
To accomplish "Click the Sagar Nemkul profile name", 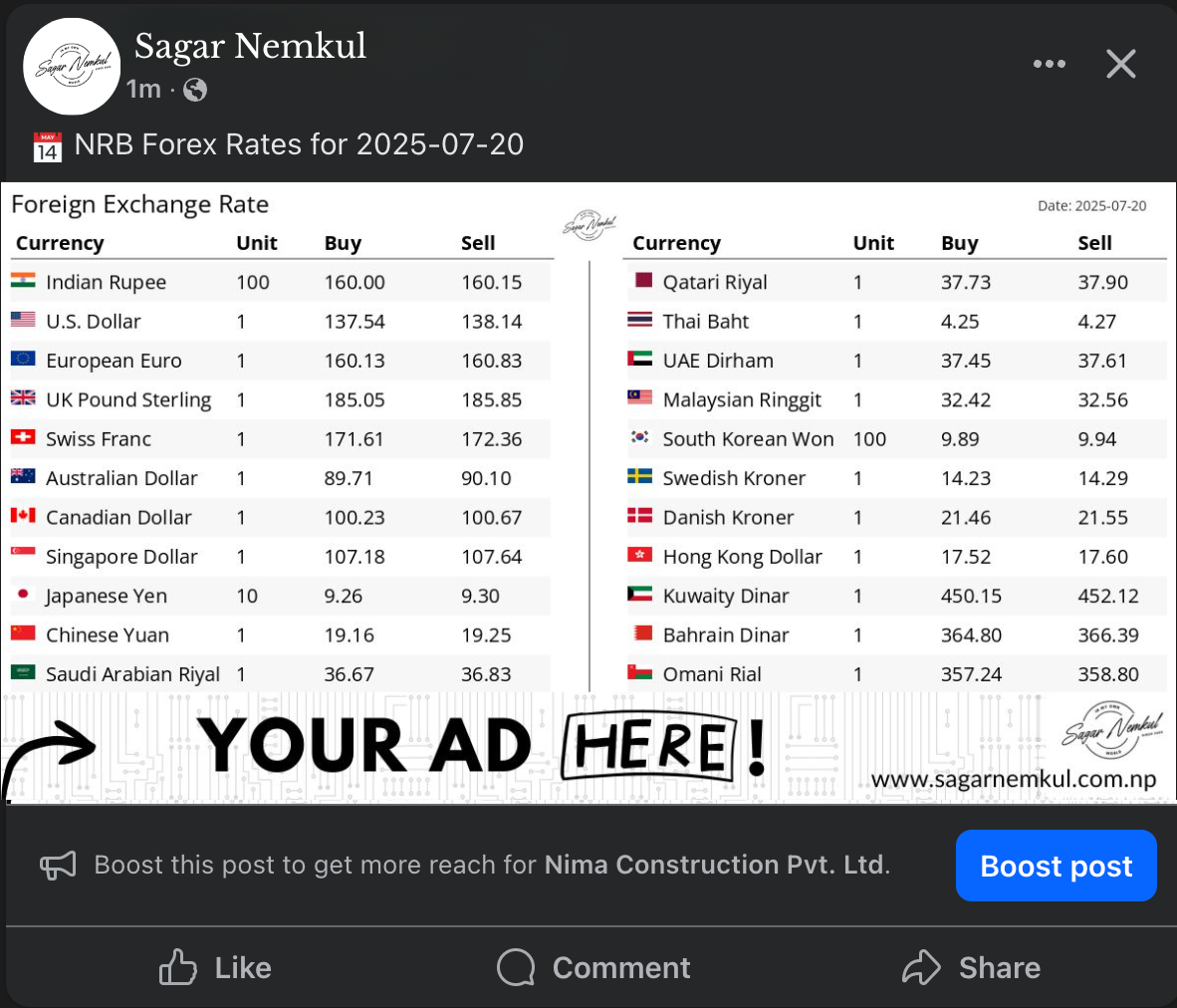I will pos(250,46).
